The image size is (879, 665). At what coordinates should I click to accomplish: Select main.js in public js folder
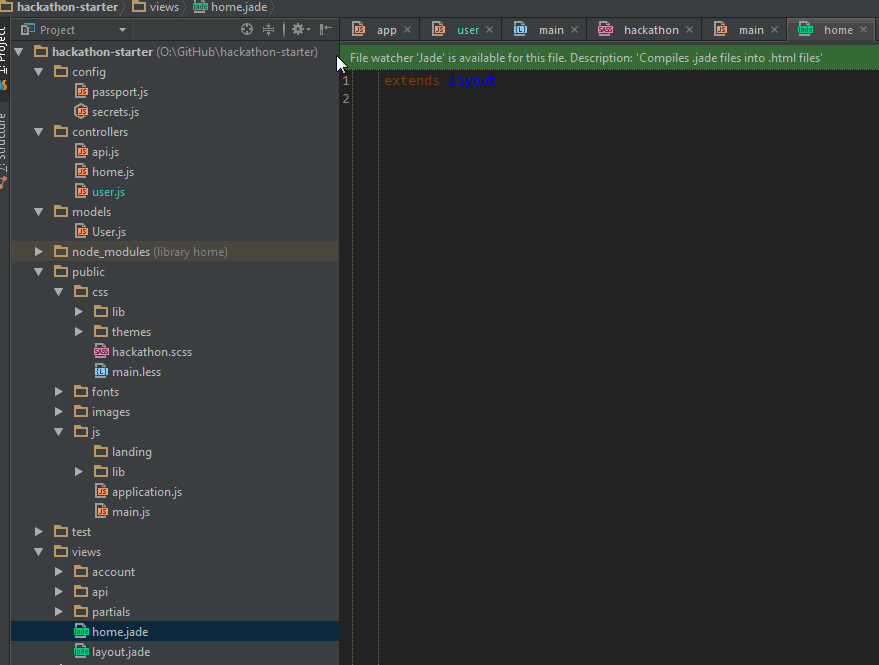pos(131,512)
